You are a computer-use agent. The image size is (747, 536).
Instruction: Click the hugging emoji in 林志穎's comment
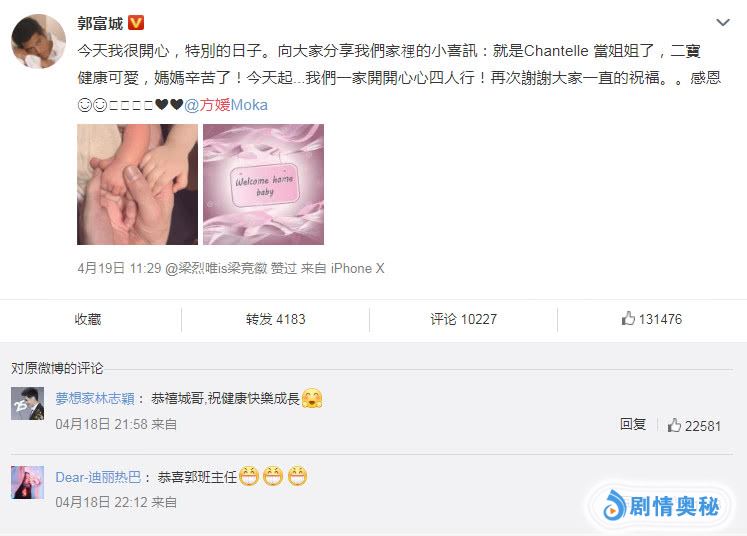point(312,398)
